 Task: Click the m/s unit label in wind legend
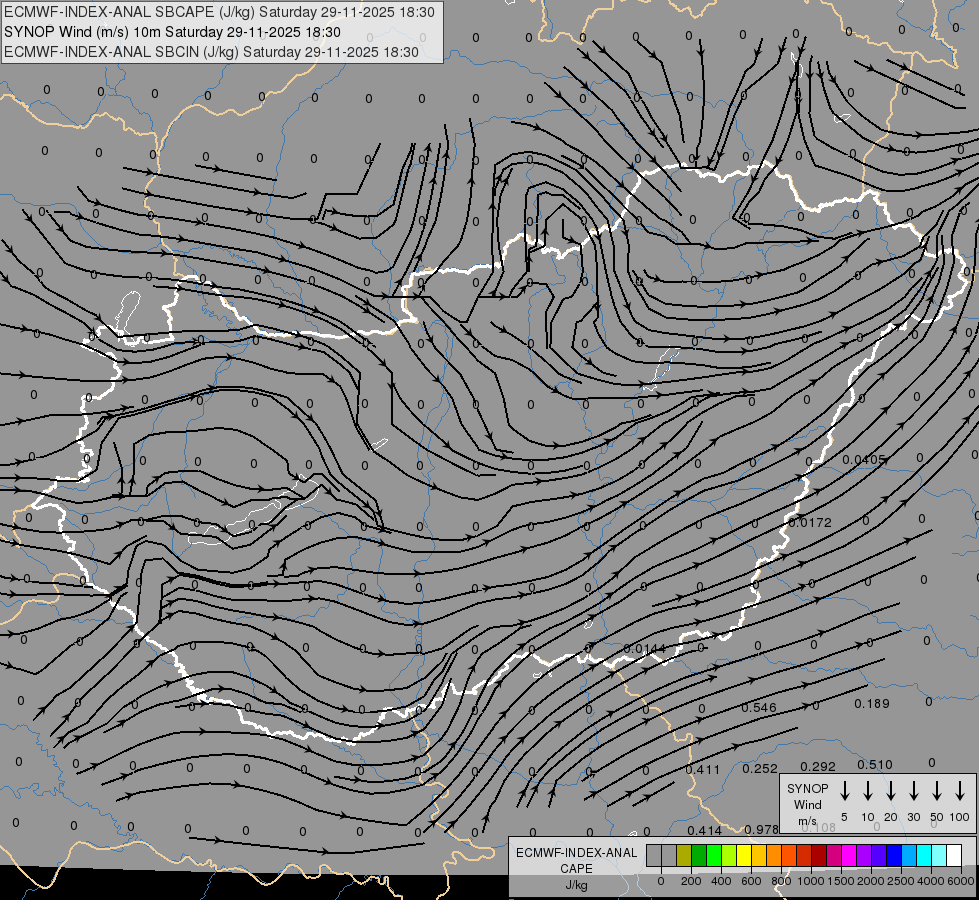click(x=807, y=821)
